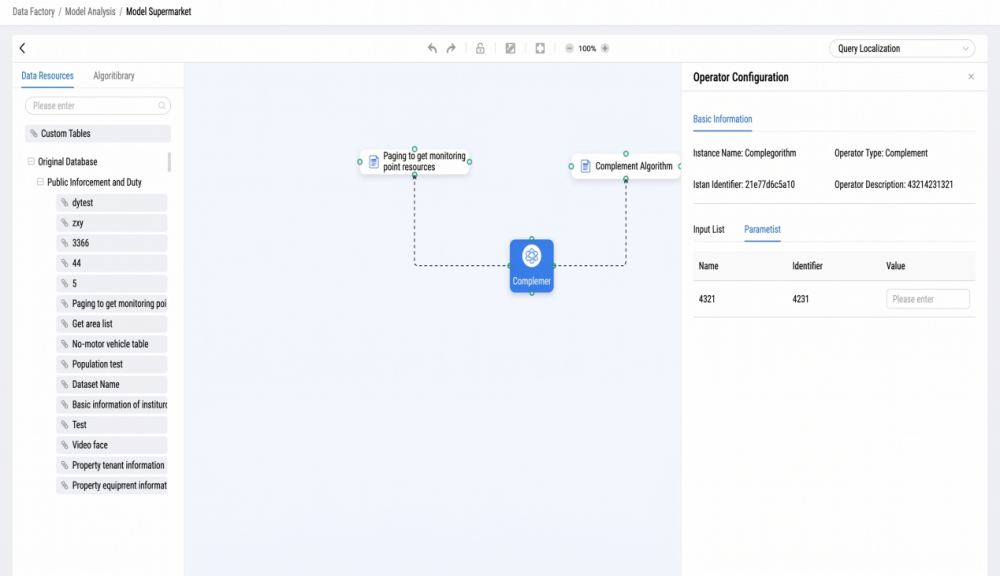This screenshot has width=1000, height=576.
Task: Select the Get area list item
Action: click(112, 323)
